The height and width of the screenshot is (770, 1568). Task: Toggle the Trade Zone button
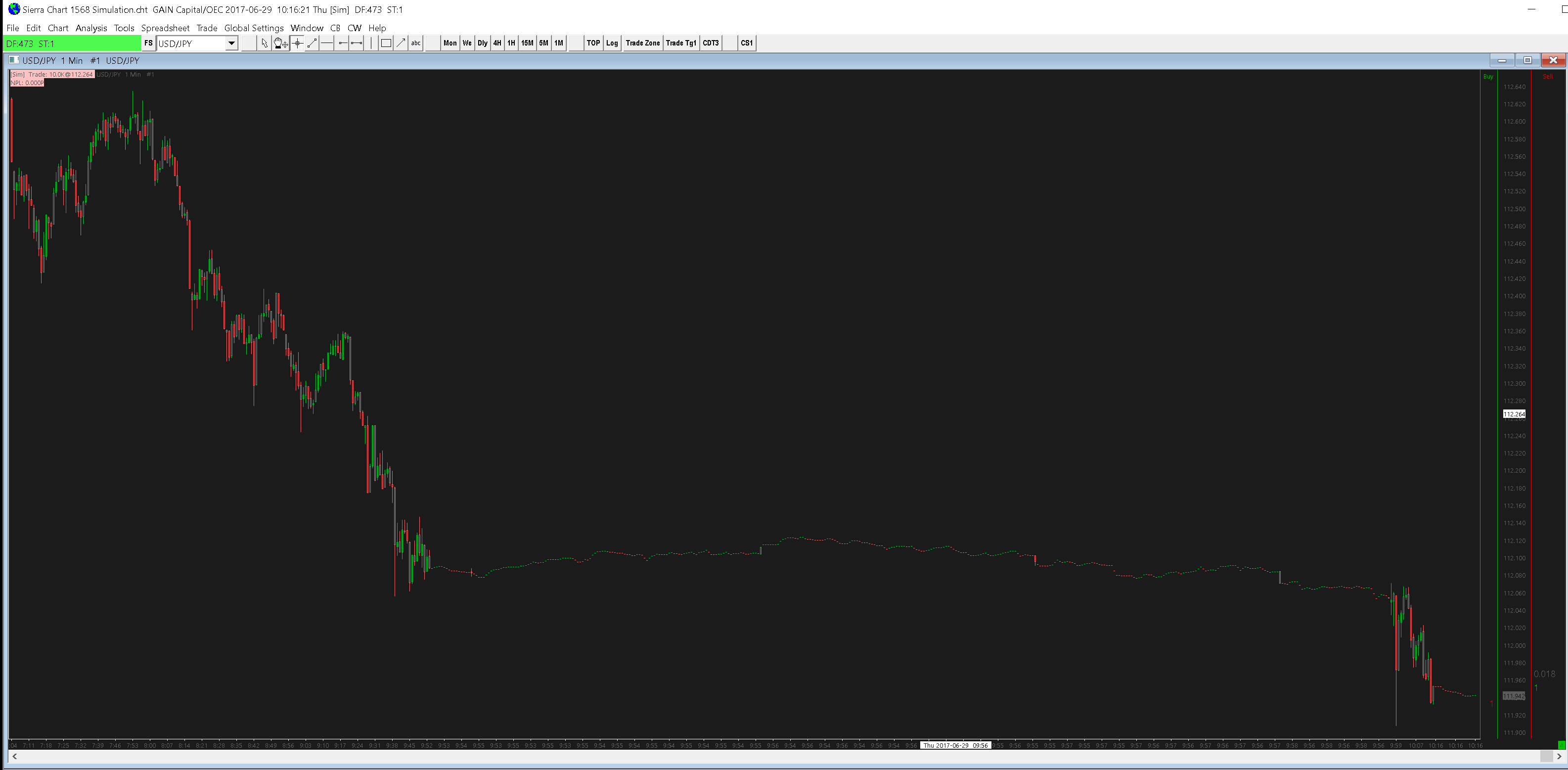pyautogui.click(x=642, y=43)
